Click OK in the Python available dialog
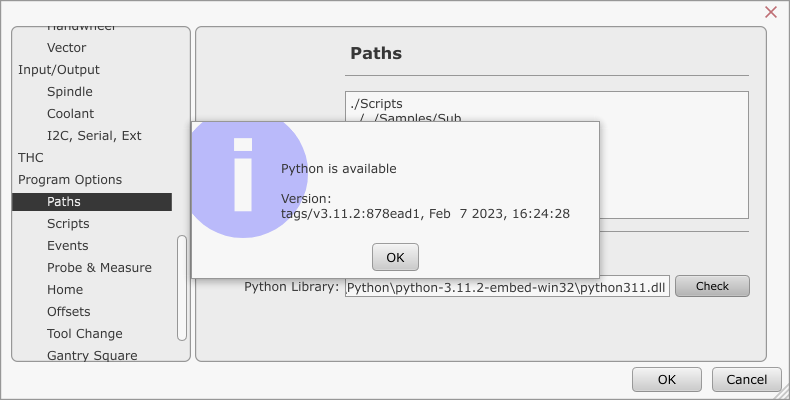The height and width of the screenshot is (400, 790). (395, 257)
